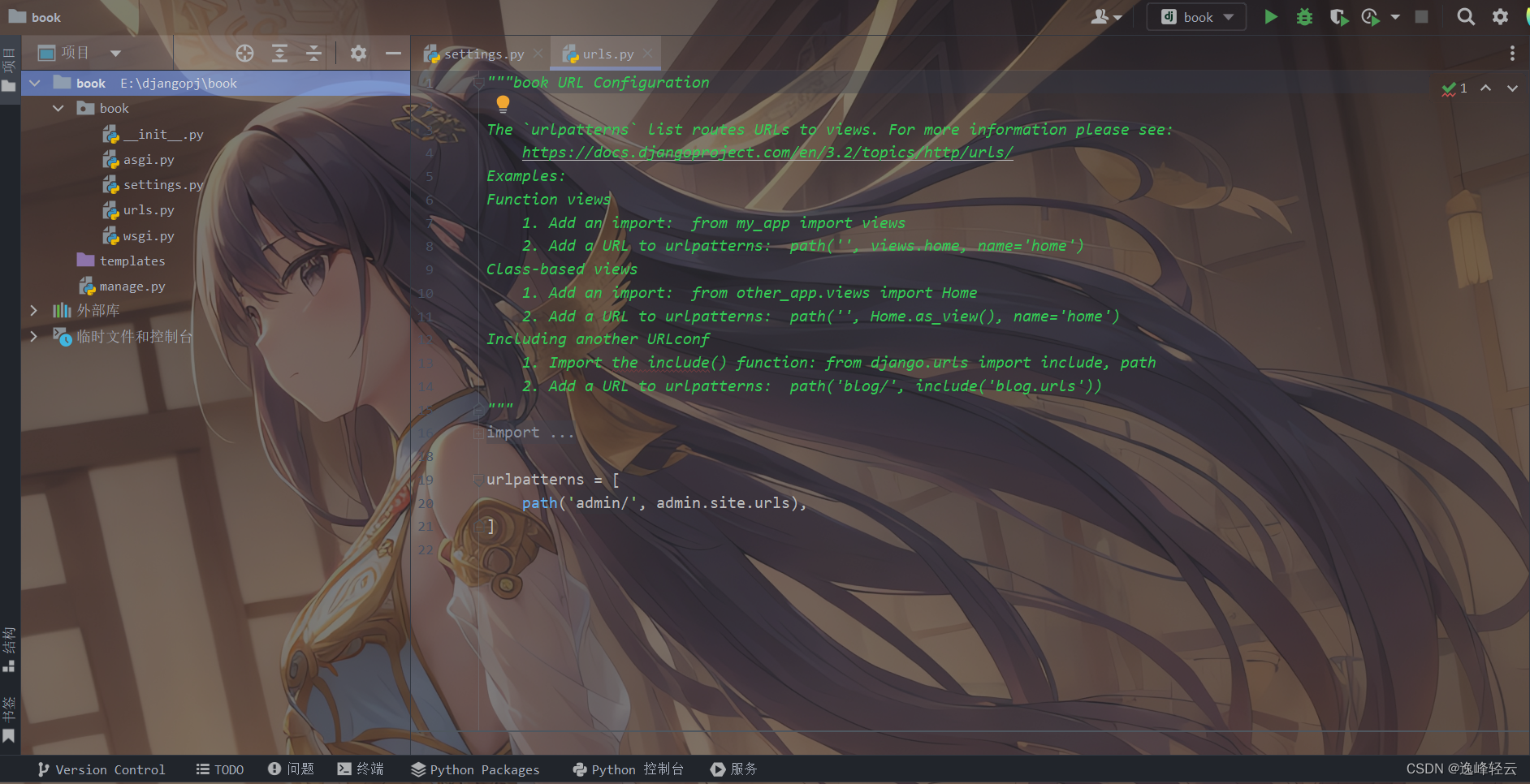The width and height of the screenshot is (1530, 784).
Task: Toggle the 结构 structure side tab
Action: click(x=9, y=649)
